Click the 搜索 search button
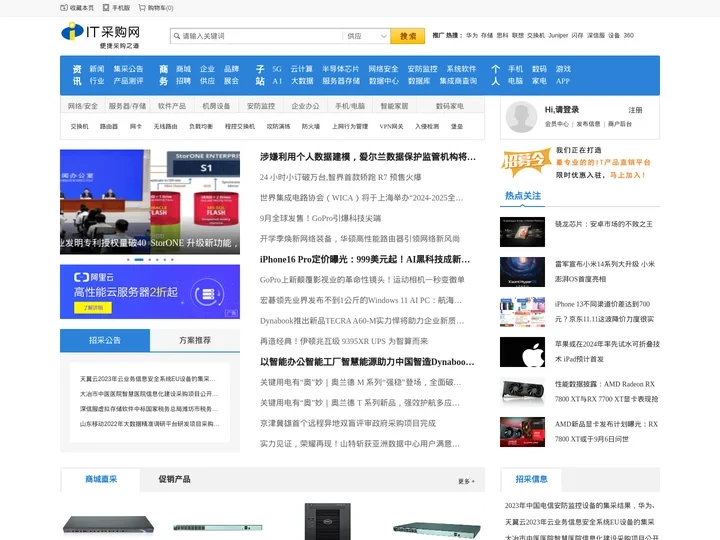 point(407,36)
